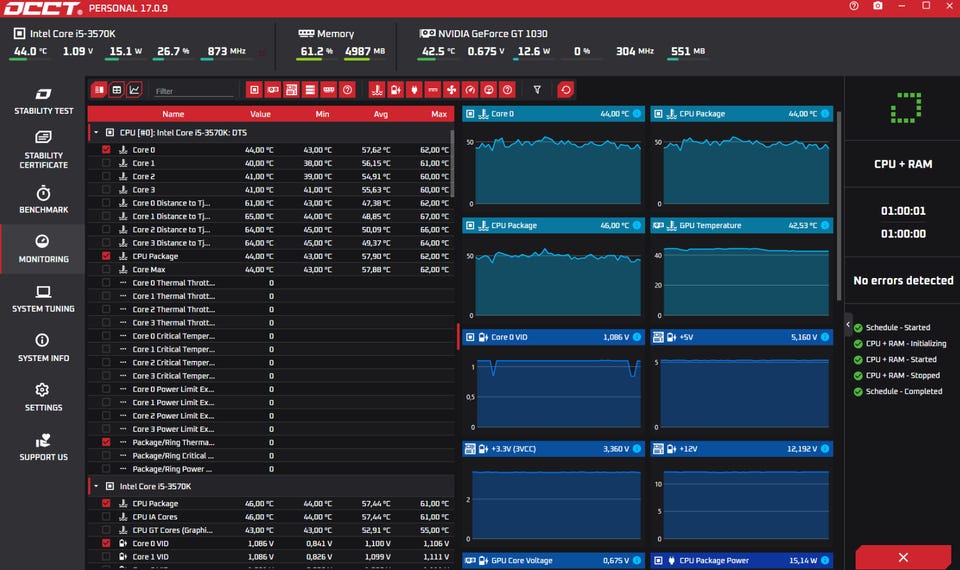Check the CPU IA Cores checkbox

[107, 517]
